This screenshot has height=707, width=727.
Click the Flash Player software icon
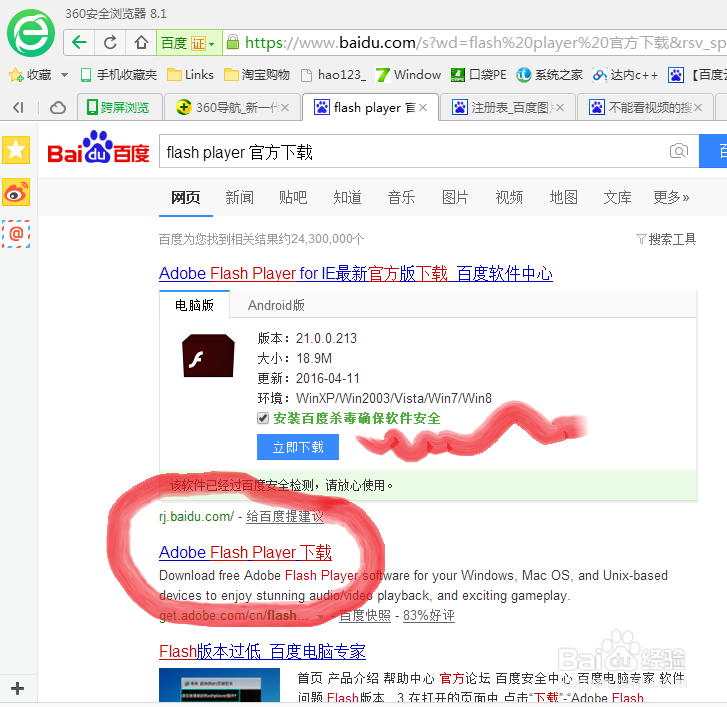point(208,356)
